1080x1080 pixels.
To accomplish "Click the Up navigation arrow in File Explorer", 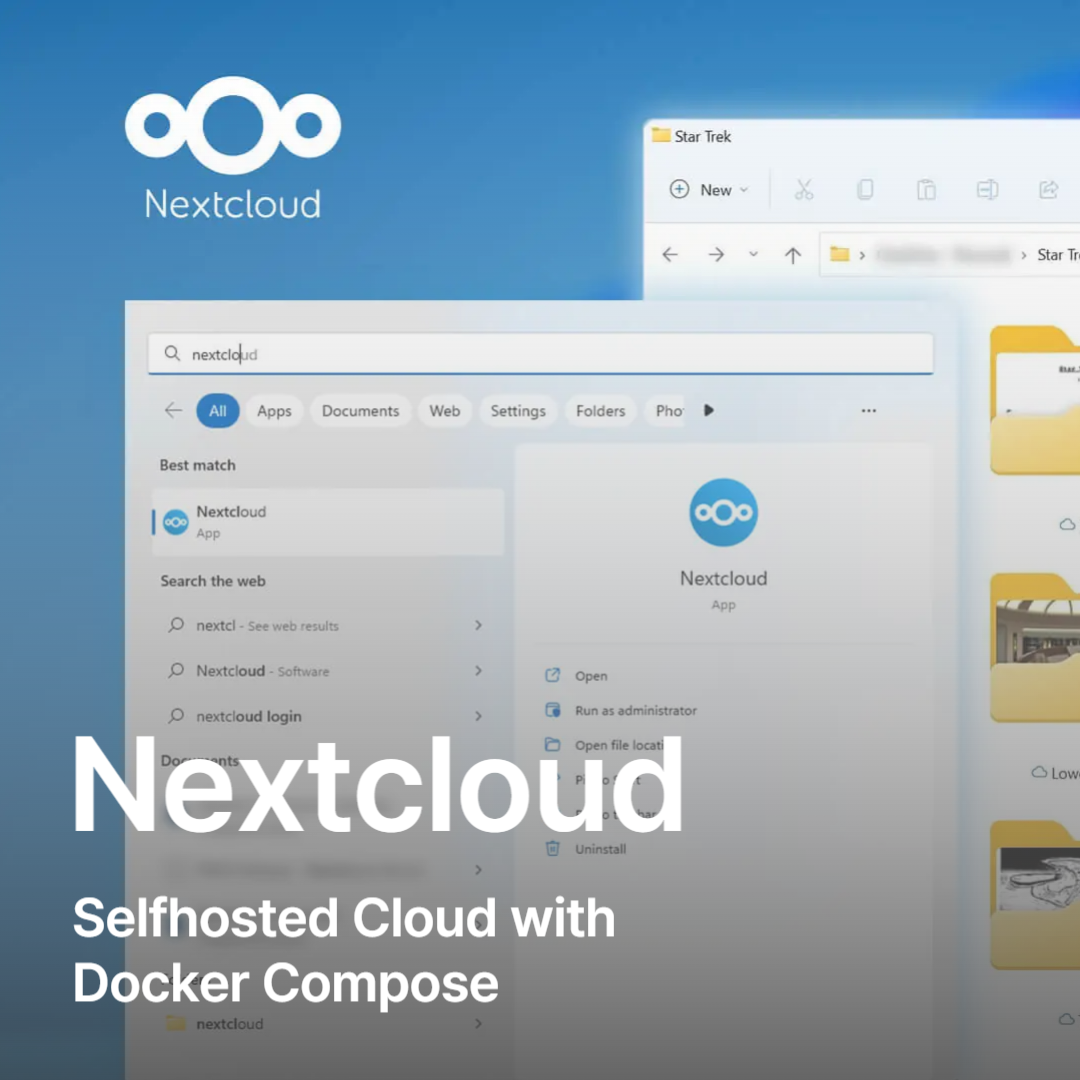I will pos(792,254).
